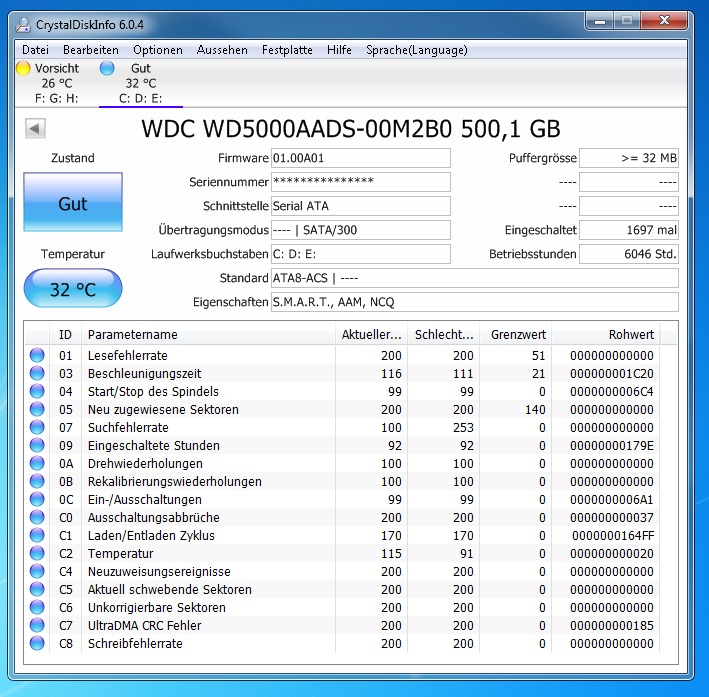Click status orb for Lesefehlerrate row

[x=37, y=355]
